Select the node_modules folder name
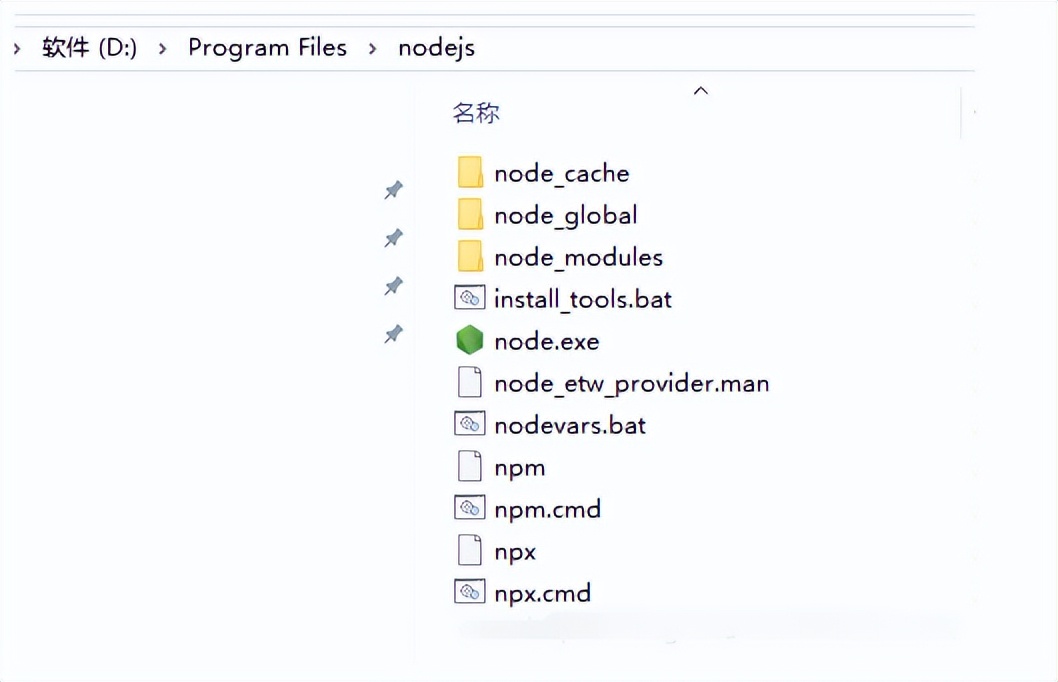Viewport: 1058px width, 682px height. tap(578, 257)
